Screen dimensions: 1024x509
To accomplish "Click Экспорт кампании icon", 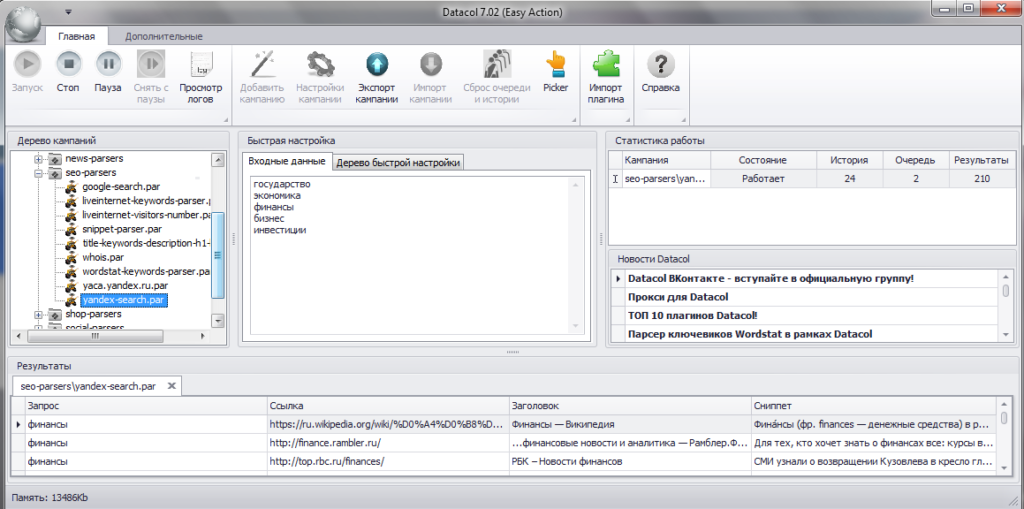I will tap(377, 64).
